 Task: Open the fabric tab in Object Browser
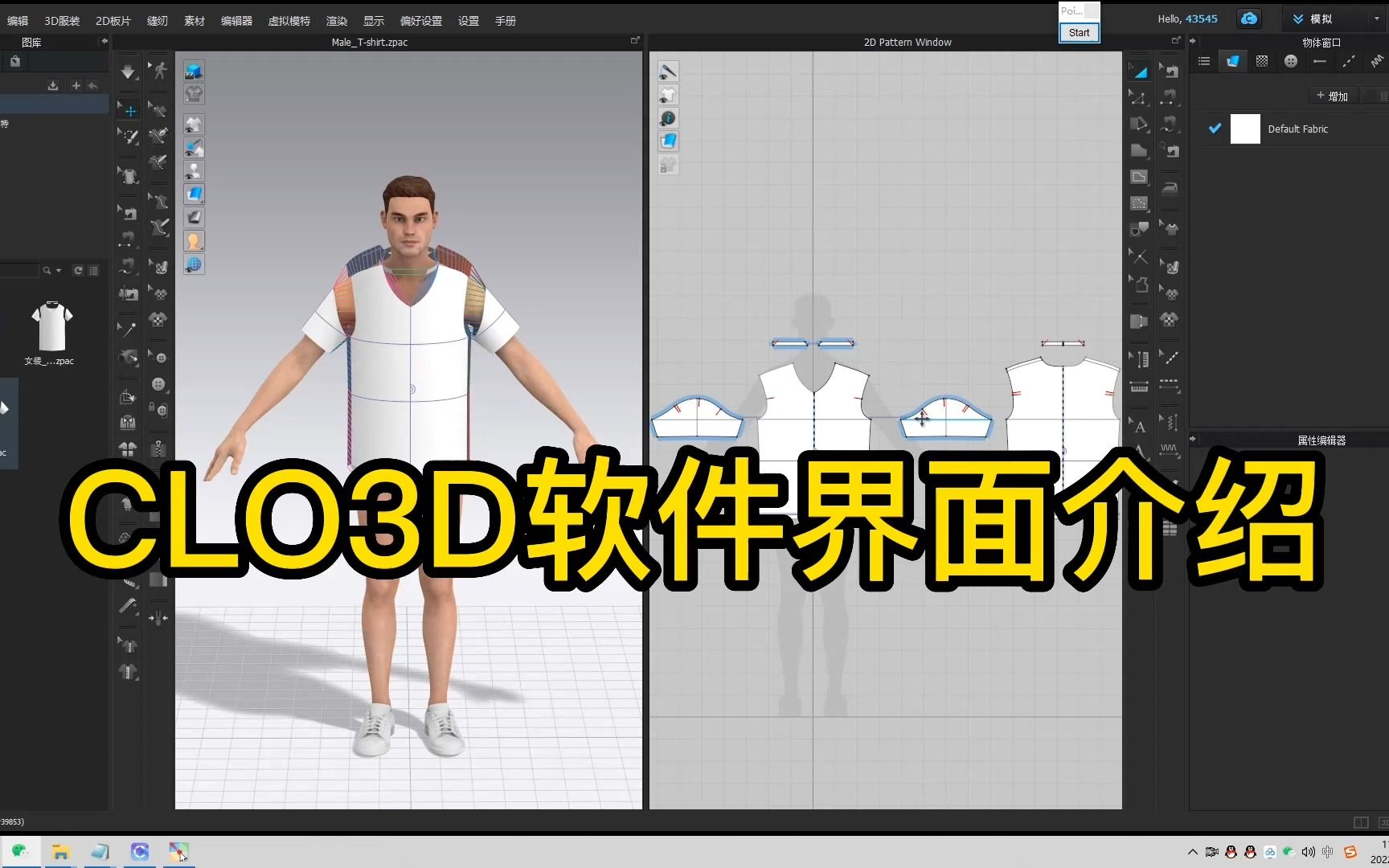(1232, 61)
